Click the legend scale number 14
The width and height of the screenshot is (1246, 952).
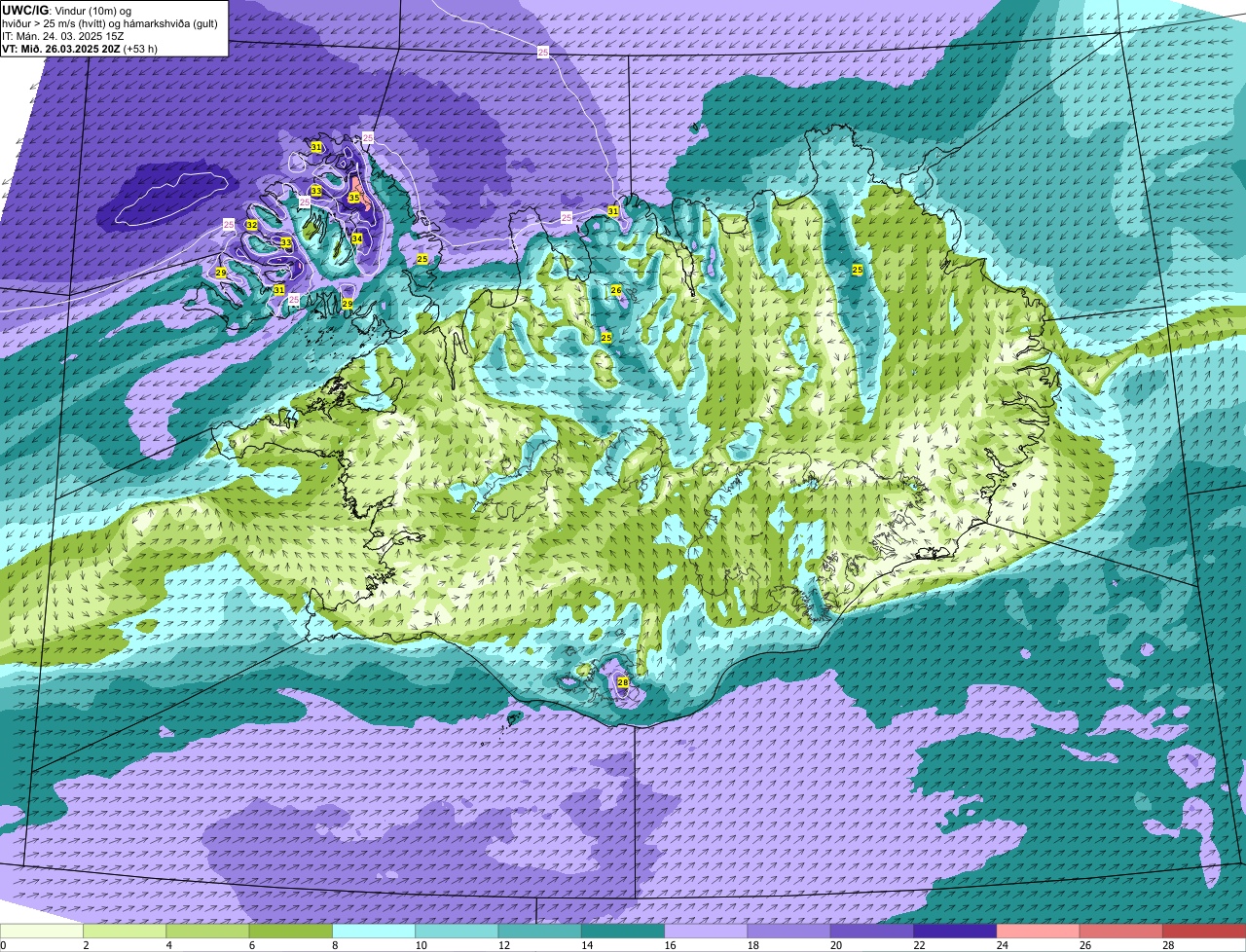click(x=586, y=945)
